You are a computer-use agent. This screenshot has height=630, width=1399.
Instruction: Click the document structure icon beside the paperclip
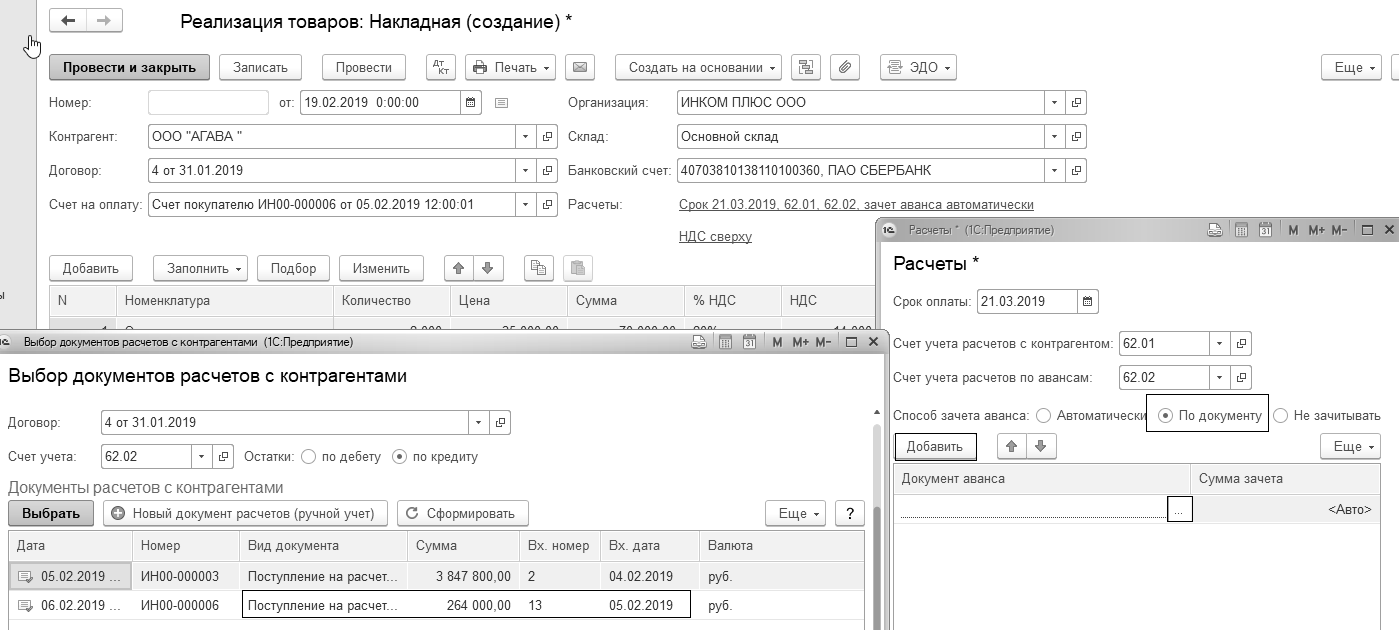(x=806, y=67)
